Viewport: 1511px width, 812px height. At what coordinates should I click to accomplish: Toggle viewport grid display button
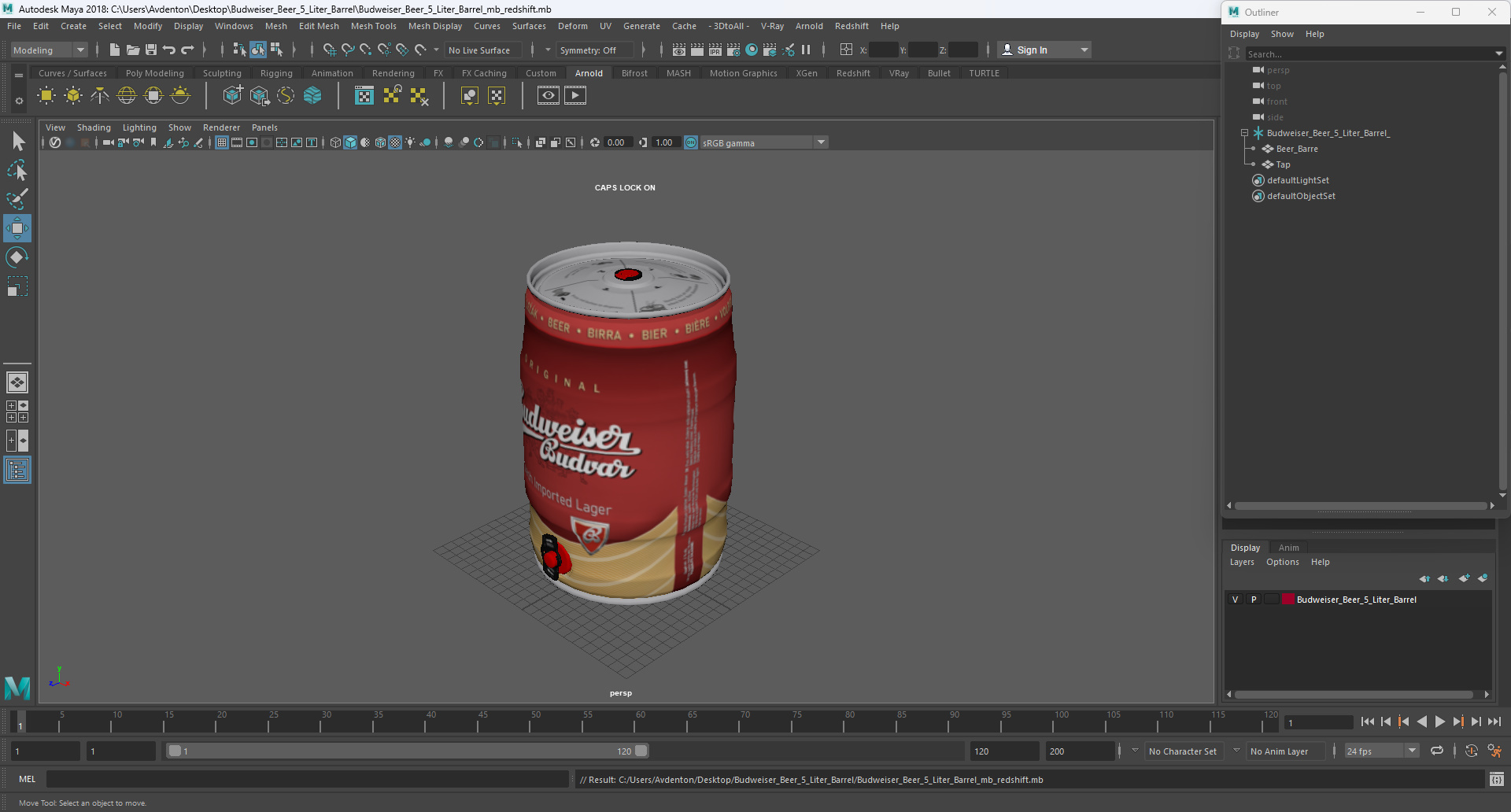(222, 142)
